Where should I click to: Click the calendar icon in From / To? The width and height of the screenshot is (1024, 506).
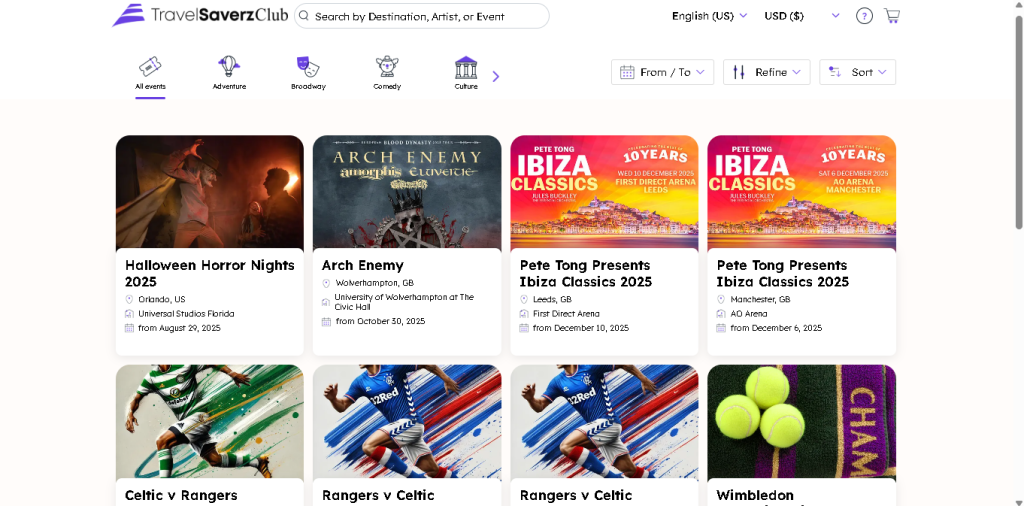pos(627,72)
